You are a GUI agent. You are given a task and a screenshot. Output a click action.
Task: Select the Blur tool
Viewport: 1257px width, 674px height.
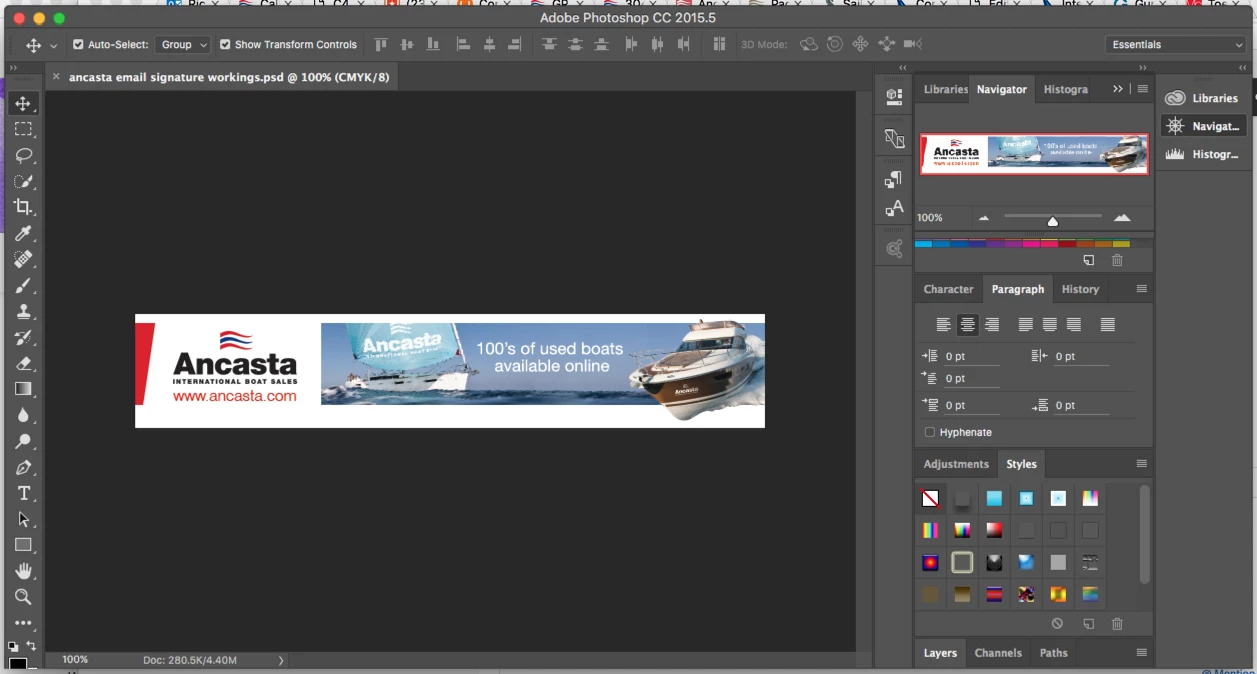click(x=23, y=416)
